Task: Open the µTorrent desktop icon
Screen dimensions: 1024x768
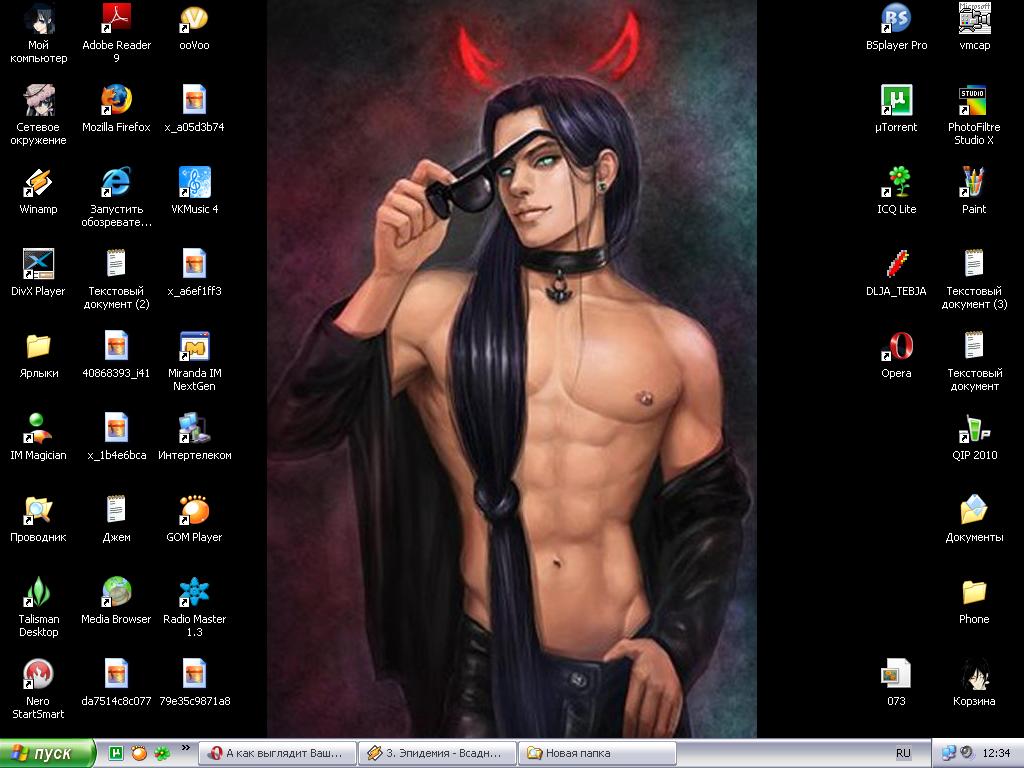Action: click(x=896, y=100)
